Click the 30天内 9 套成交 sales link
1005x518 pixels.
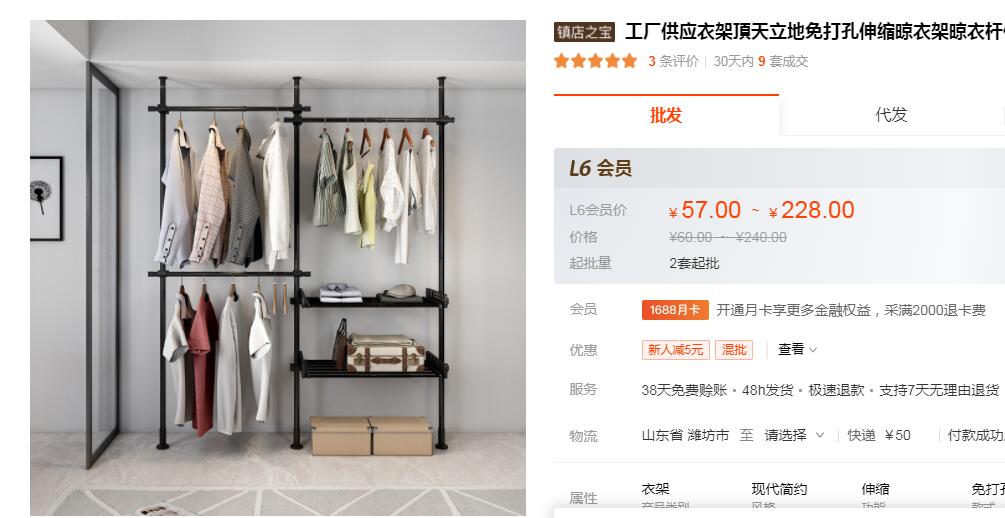[x=761, y=62]
